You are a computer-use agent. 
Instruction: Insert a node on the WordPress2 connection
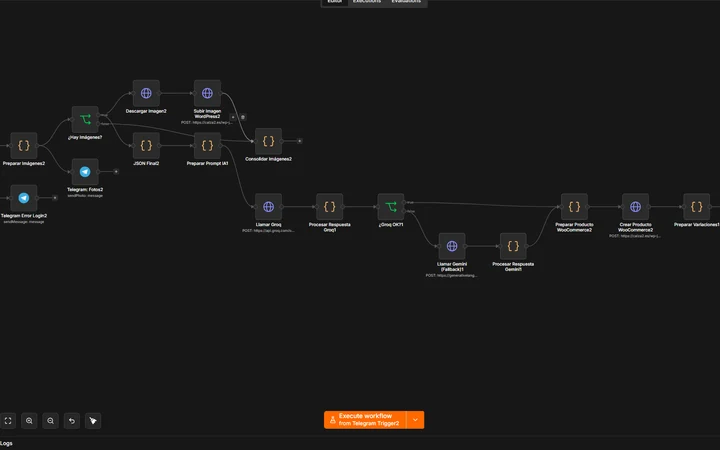point(233,117)
